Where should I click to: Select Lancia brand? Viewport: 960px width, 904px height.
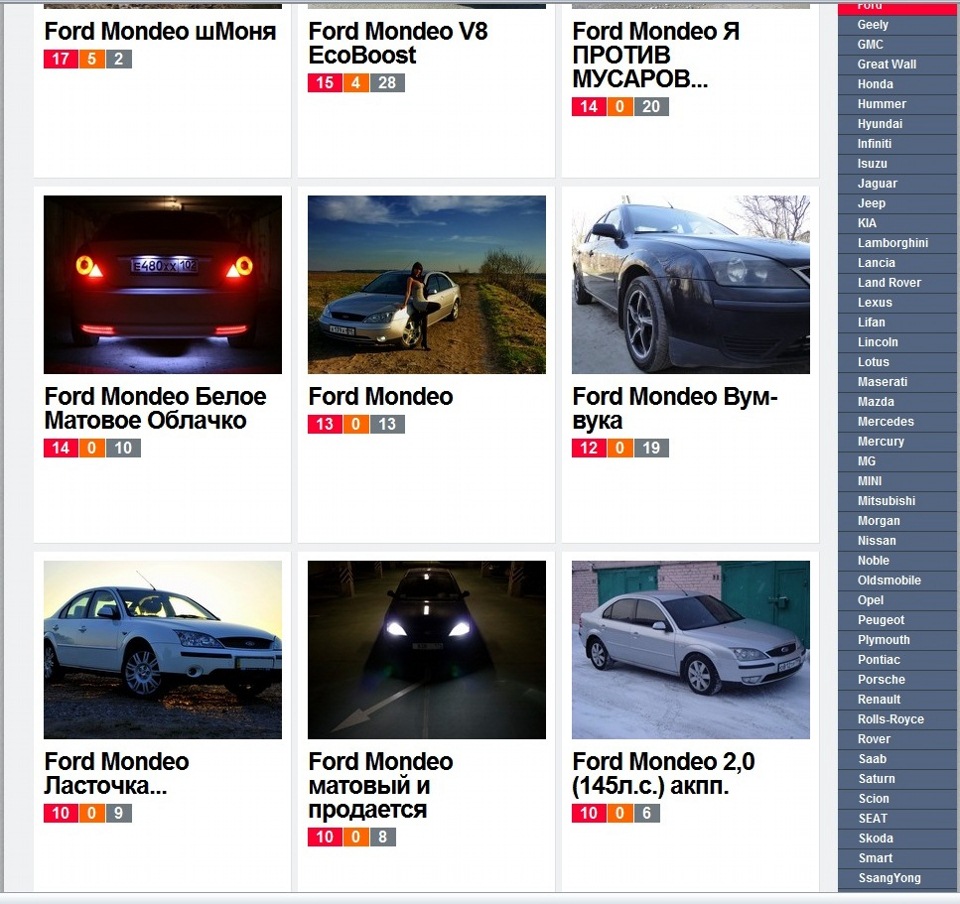pyautogui.click(x=899, y=263)
